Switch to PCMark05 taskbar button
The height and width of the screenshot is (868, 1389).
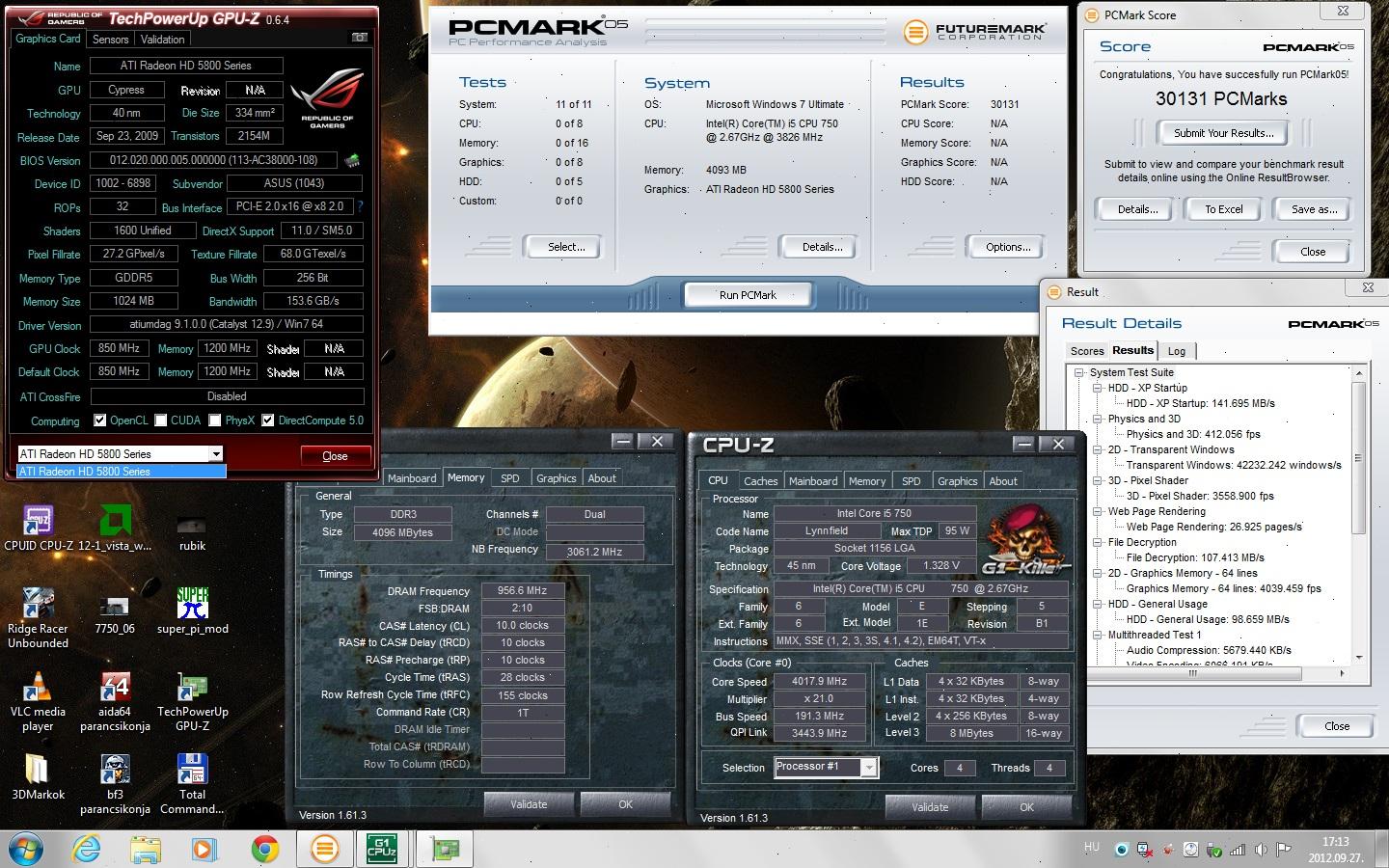pyautogui.click(x=324, y=849)
